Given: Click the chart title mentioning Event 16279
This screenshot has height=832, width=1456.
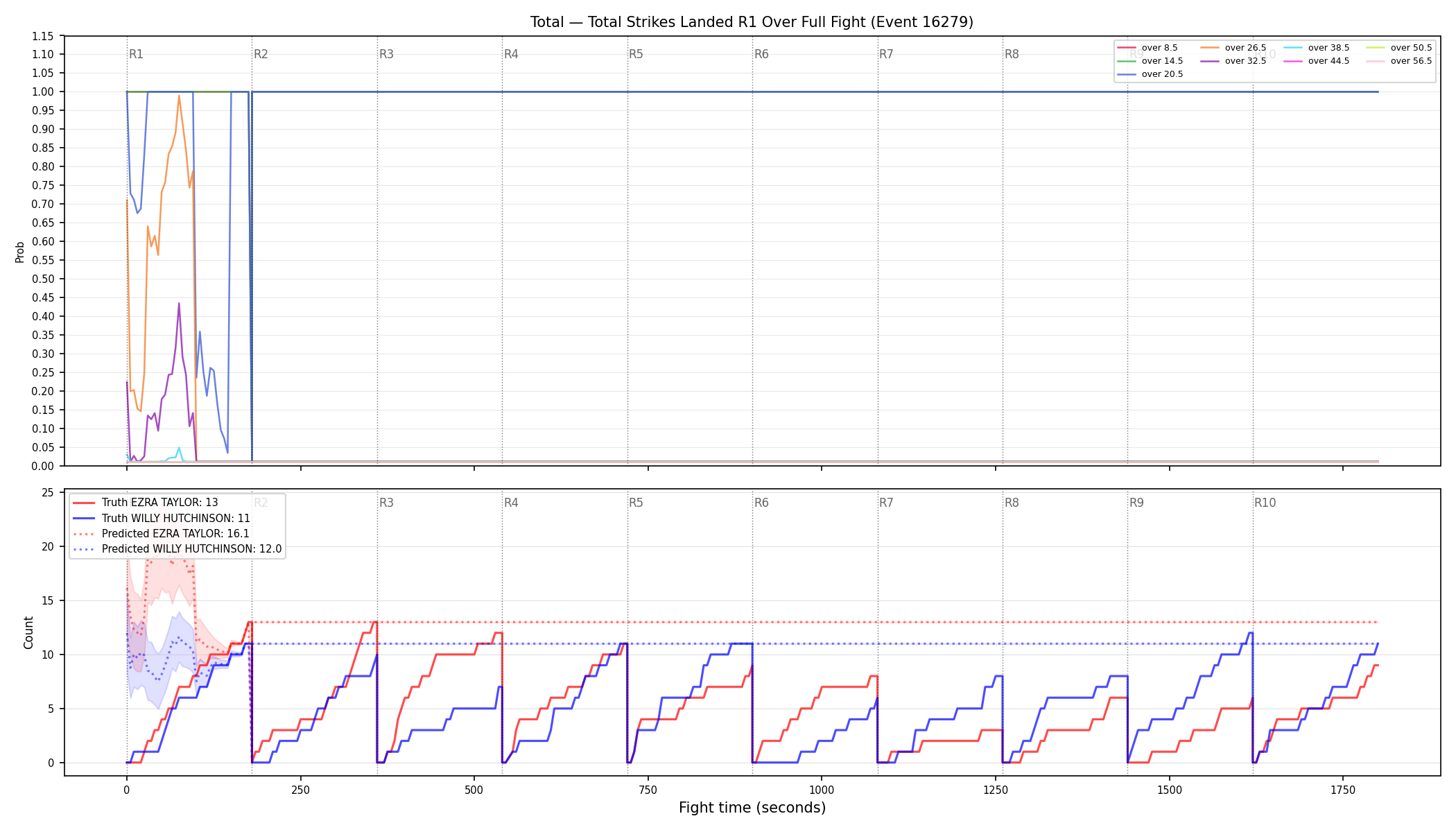Looking at the screenshot, I should point(752,22).
